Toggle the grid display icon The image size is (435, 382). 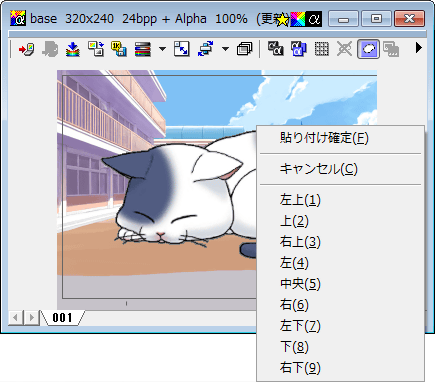coord(322,49)
